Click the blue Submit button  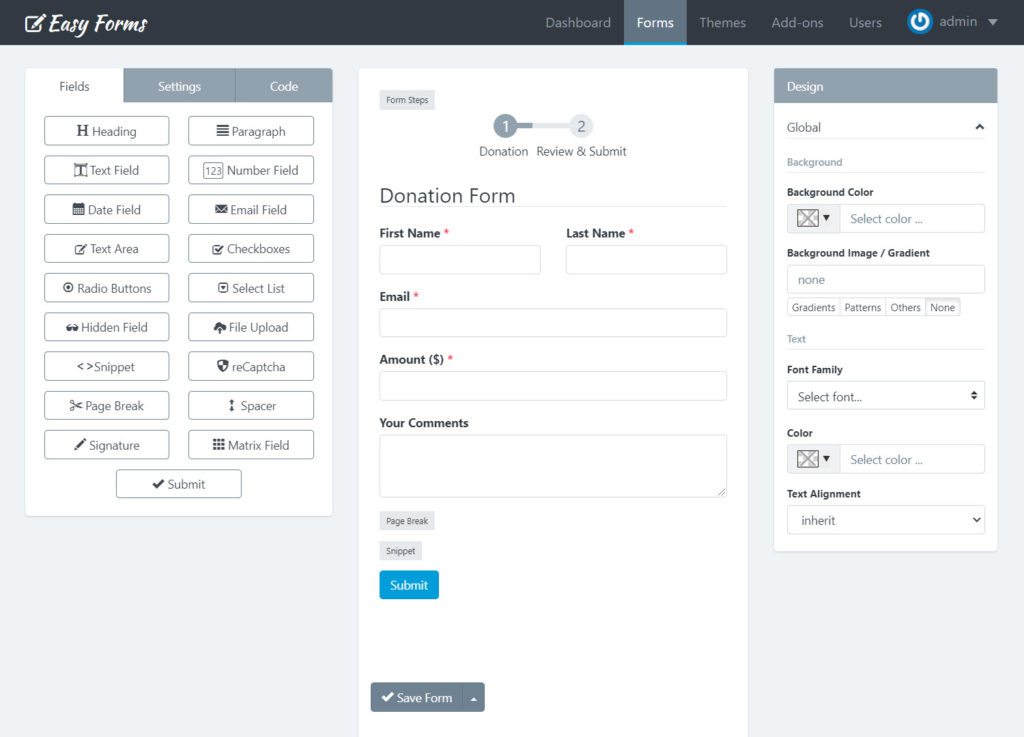point(408,585)
